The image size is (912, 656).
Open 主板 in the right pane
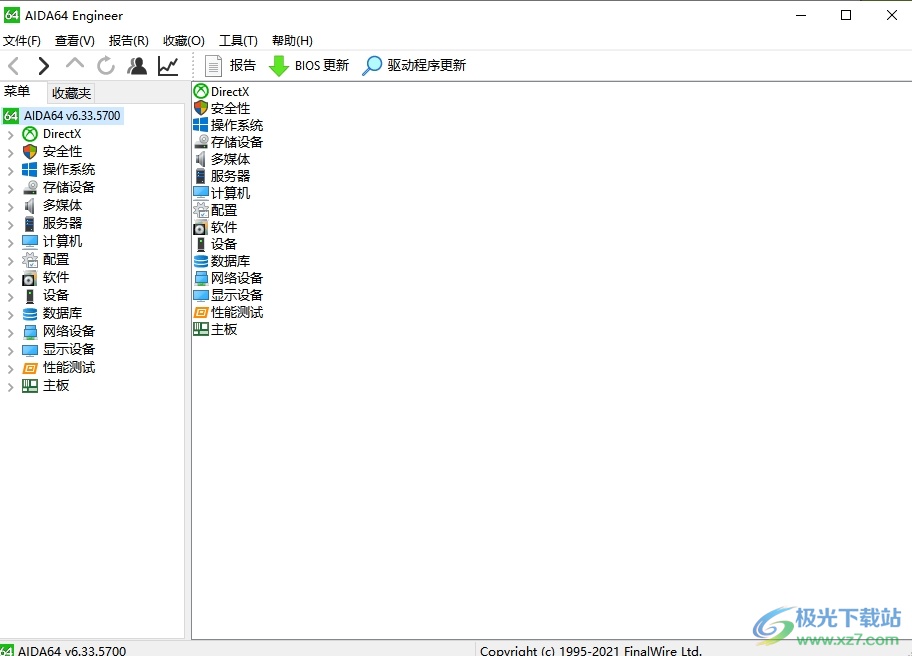pos(215,330)
